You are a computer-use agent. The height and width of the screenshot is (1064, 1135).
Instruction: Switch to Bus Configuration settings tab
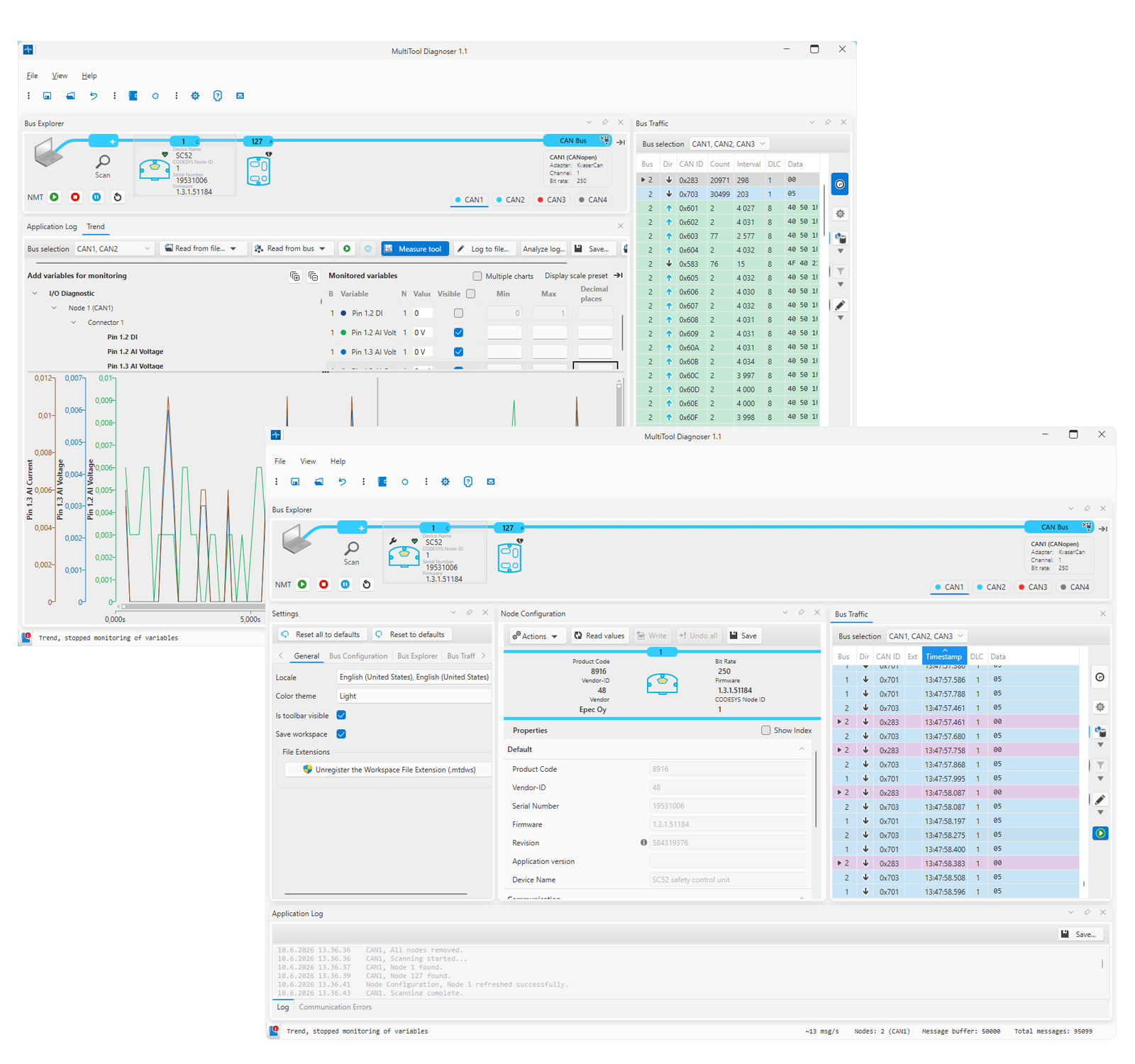(358, 656)
